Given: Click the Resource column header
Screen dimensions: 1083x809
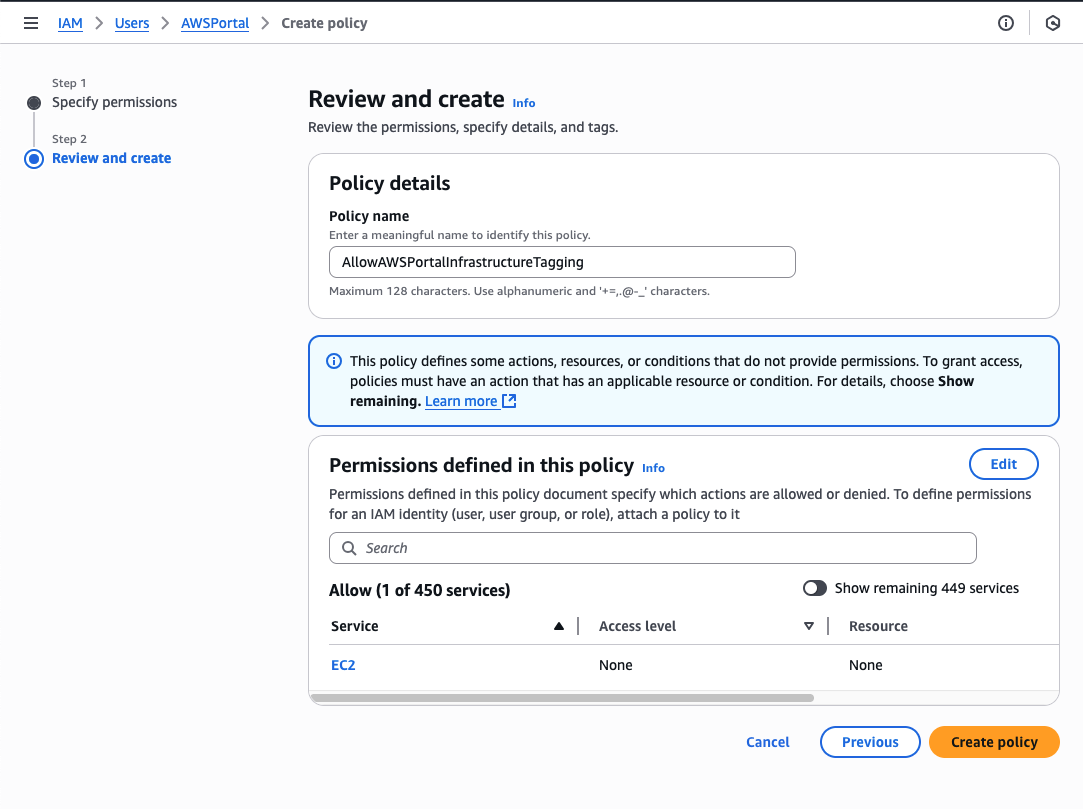Looking at the screenshot, I should click(x=878, y=626).
